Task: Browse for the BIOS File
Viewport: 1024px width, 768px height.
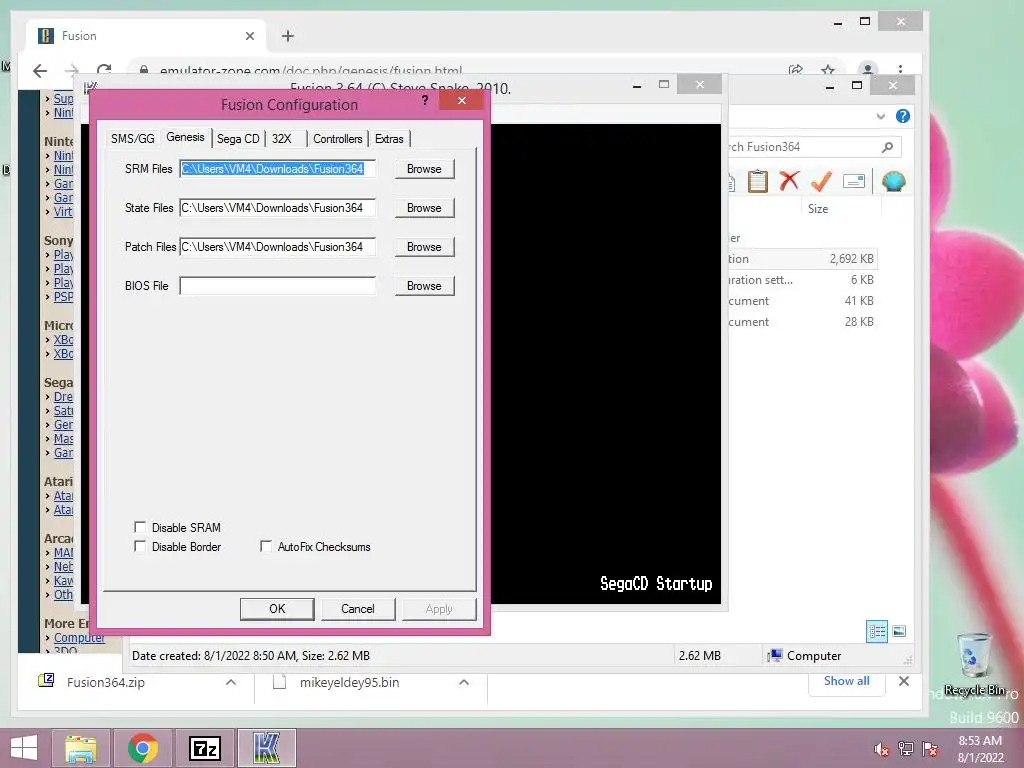Action: (424, 286)
